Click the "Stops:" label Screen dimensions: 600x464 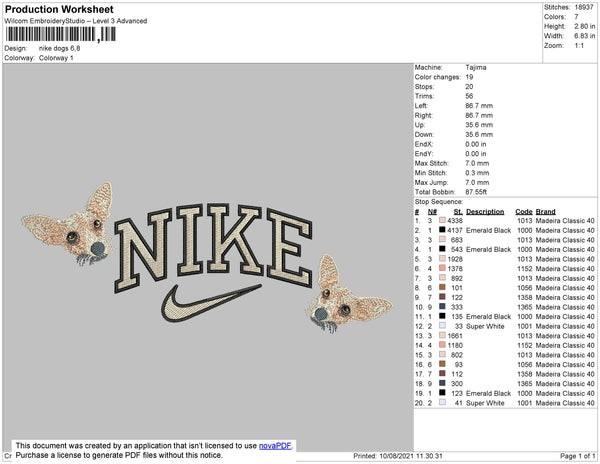[x=424, y=86]
